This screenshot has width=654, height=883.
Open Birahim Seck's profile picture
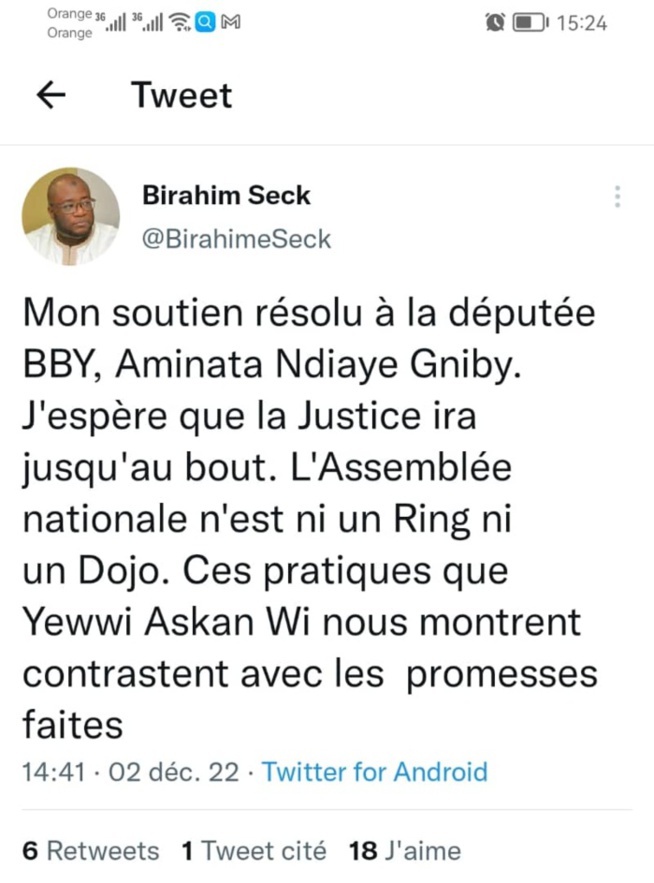(70, 215)
